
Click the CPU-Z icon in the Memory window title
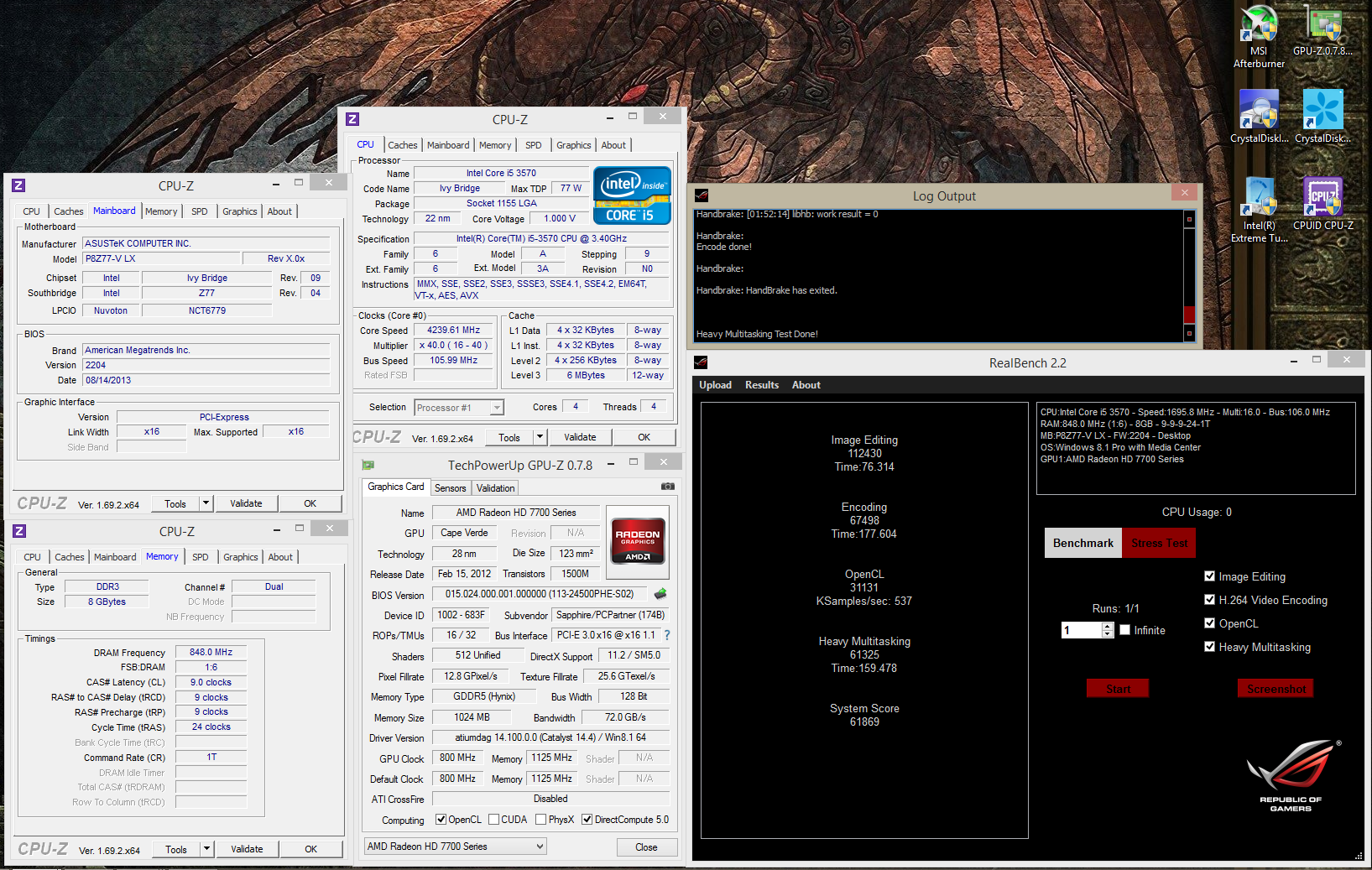coord(19,531)
